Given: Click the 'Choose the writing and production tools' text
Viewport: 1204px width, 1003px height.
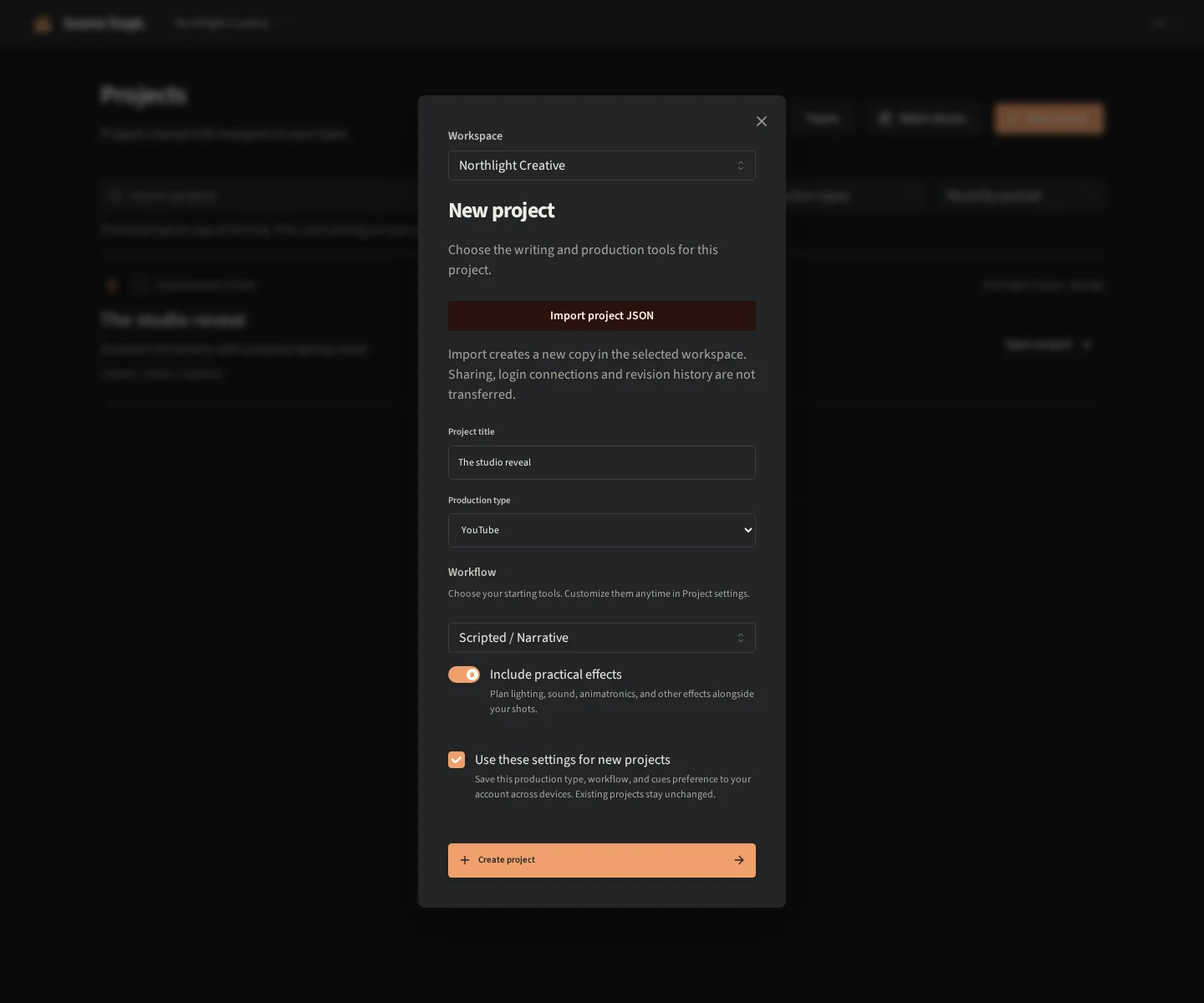Looking at the screenshot, I should point(583,260).
